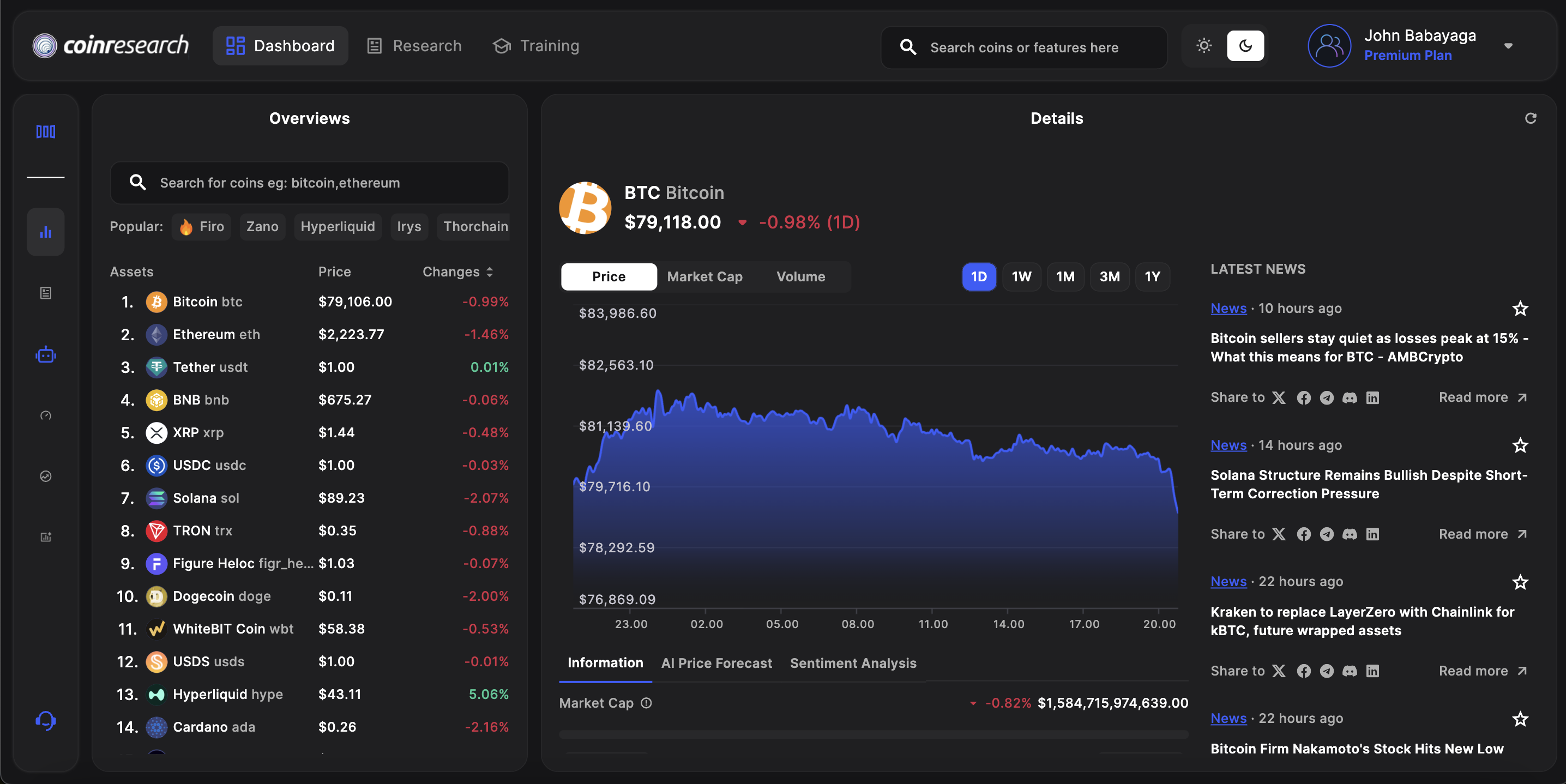Open the chart sparkle sidebar icon
Image resolution: width=1566 pixels, height=784 pixels.
tap(46, 536)
